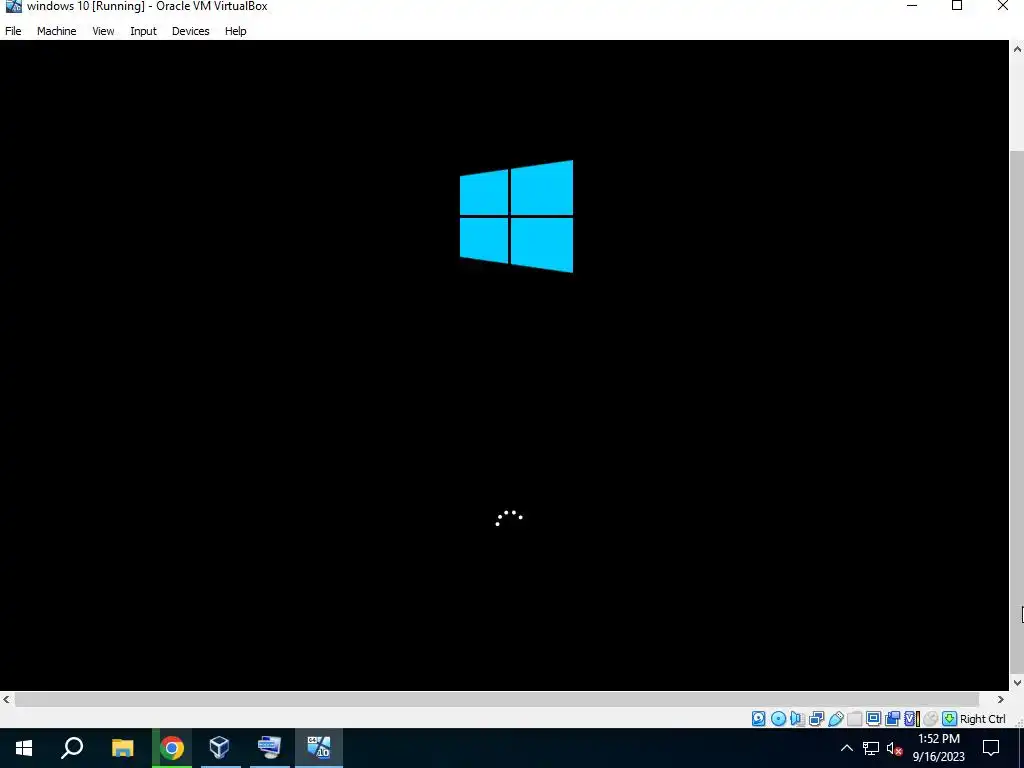Show hidden system tray icons

(846, 748)
